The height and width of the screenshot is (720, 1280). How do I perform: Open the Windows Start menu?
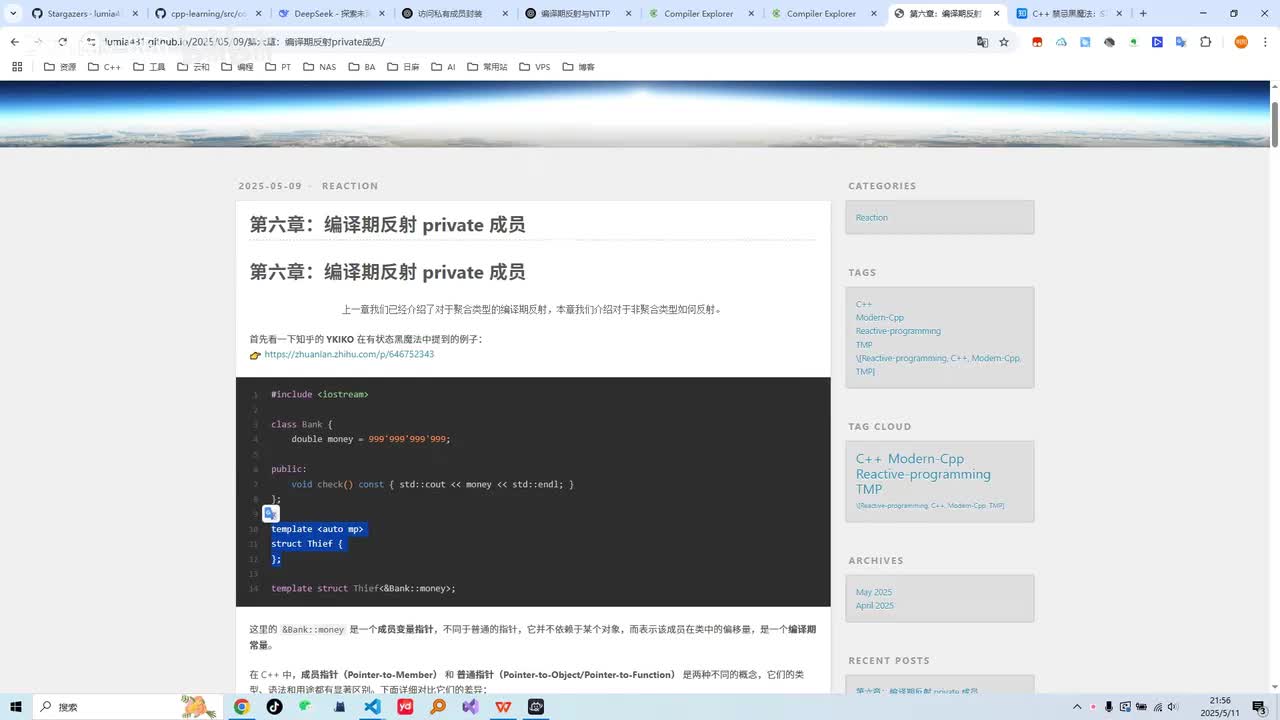17,707
